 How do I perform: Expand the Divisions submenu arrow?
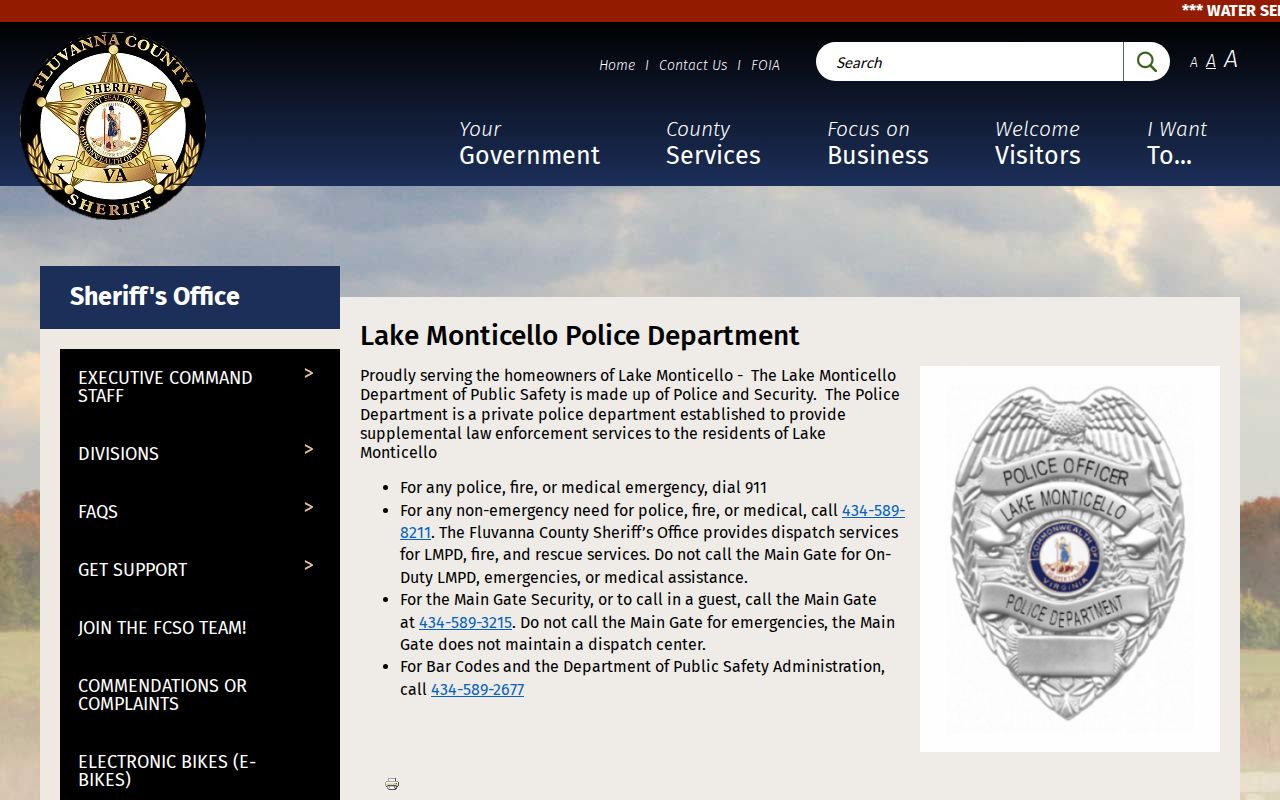click(309, 449)
